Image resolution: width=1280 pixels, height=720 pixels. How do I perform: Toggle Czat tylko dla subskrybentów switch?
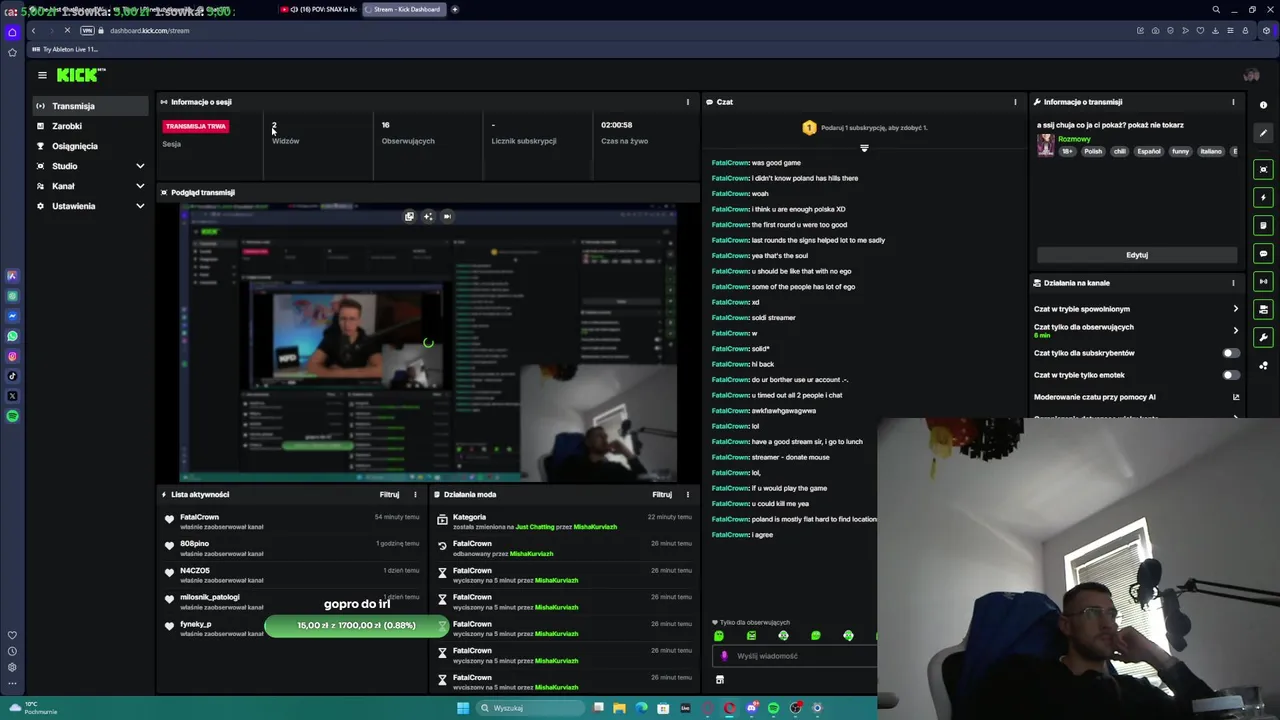(x=1231, y=353)
